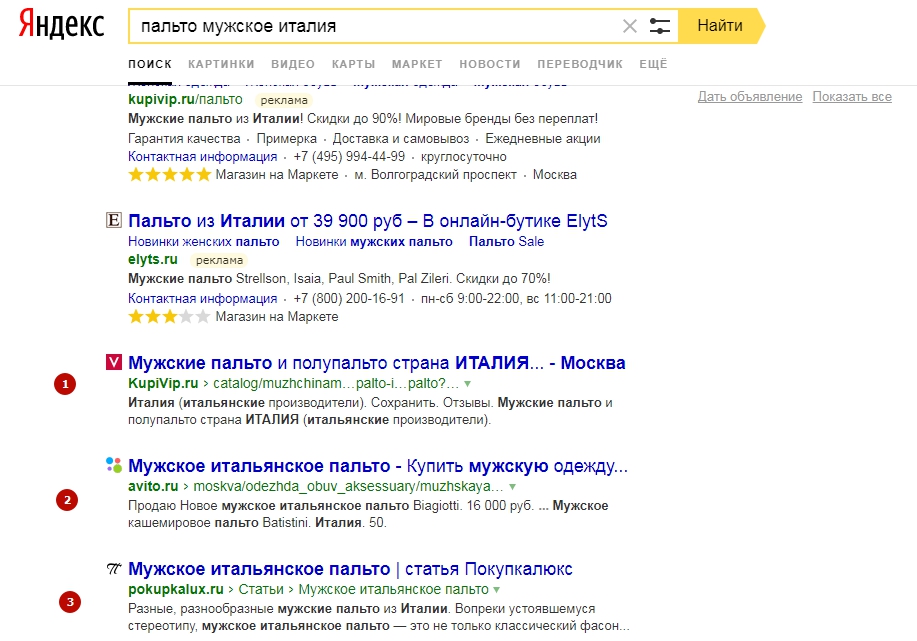Image resolution: width=917 pixels, height=641 pixels.
Task: Open the Маркет tab
Action: [x=417, y=64]
